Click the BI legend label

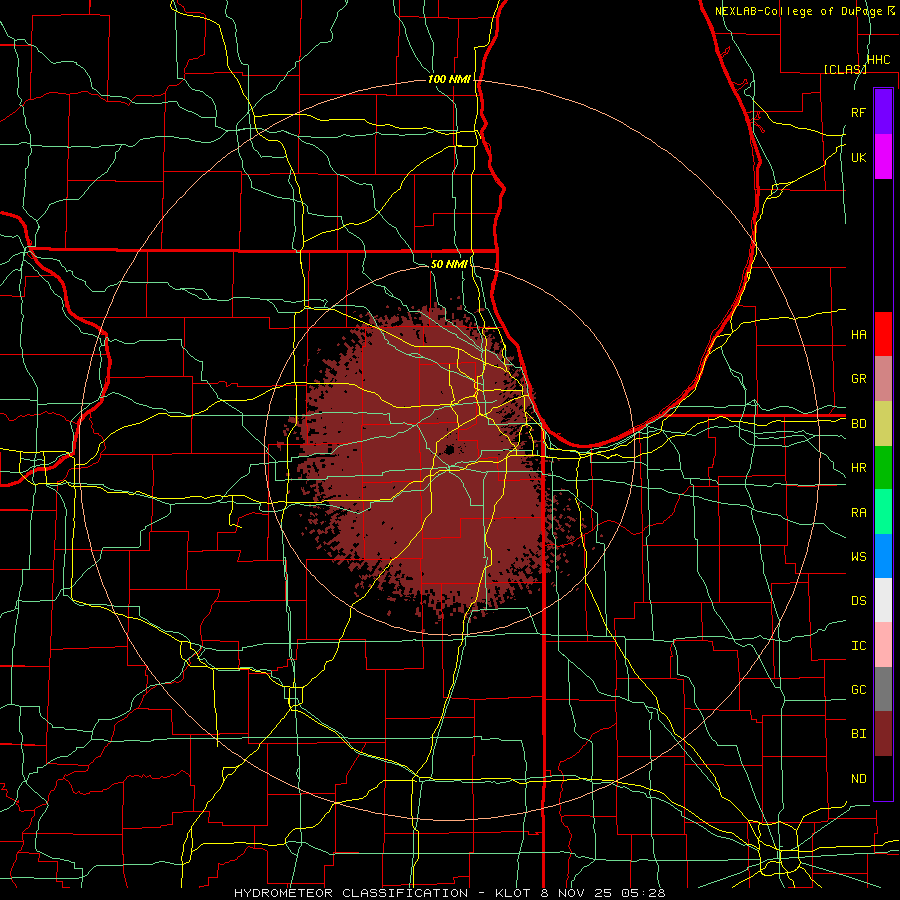click(x=859, y=734)
